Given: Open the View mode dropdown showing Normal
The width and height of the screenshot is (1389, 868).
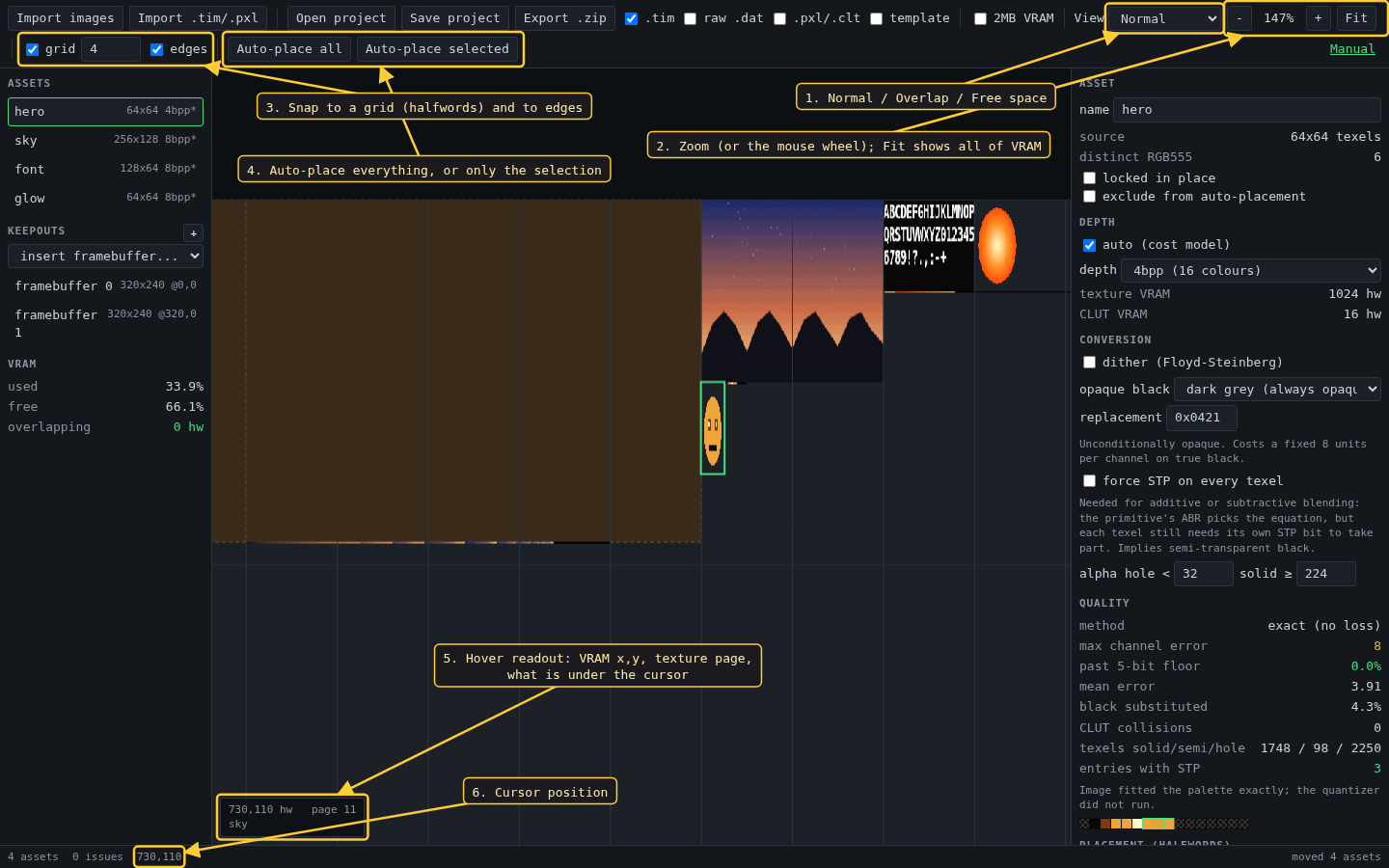Looking at the screenshot, I should tap(1165, 18).
